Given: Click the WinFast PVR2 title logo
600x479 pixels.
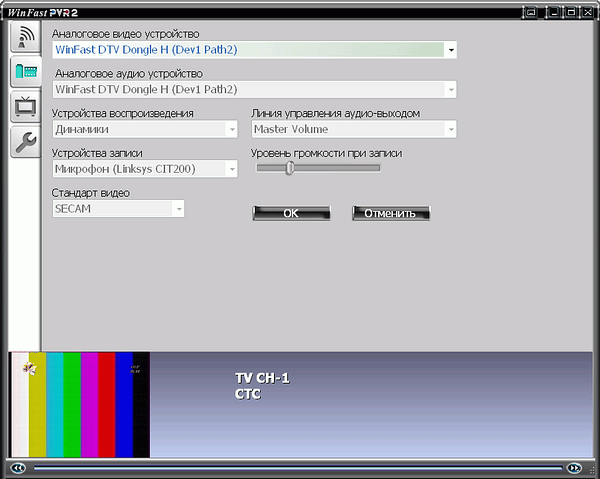Looking at the screenshot, I should [x=43, y=13].
